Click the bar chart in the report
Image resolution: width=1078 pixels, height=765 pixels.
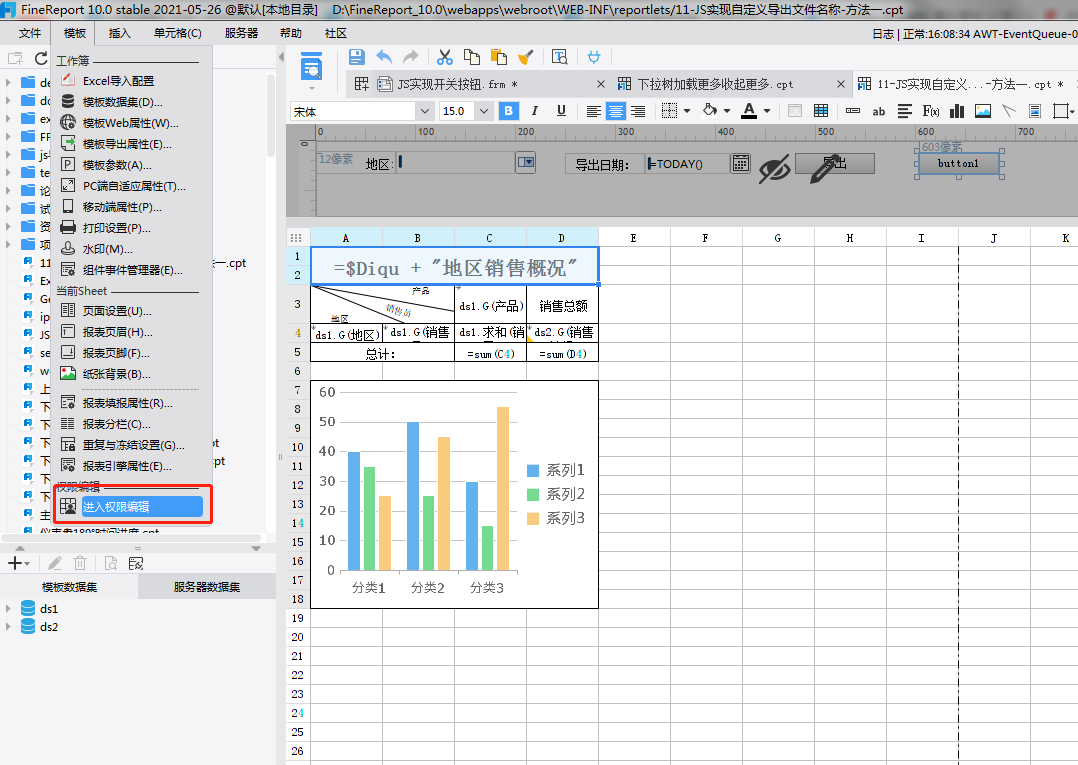click(454, 494)
